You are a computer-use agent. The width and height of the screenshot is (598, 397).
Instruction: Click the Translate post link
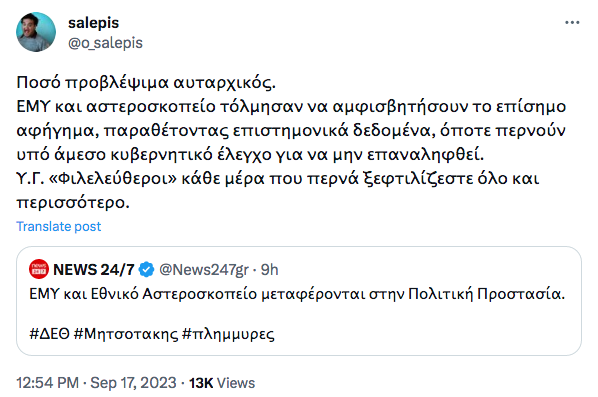[58, 226]
